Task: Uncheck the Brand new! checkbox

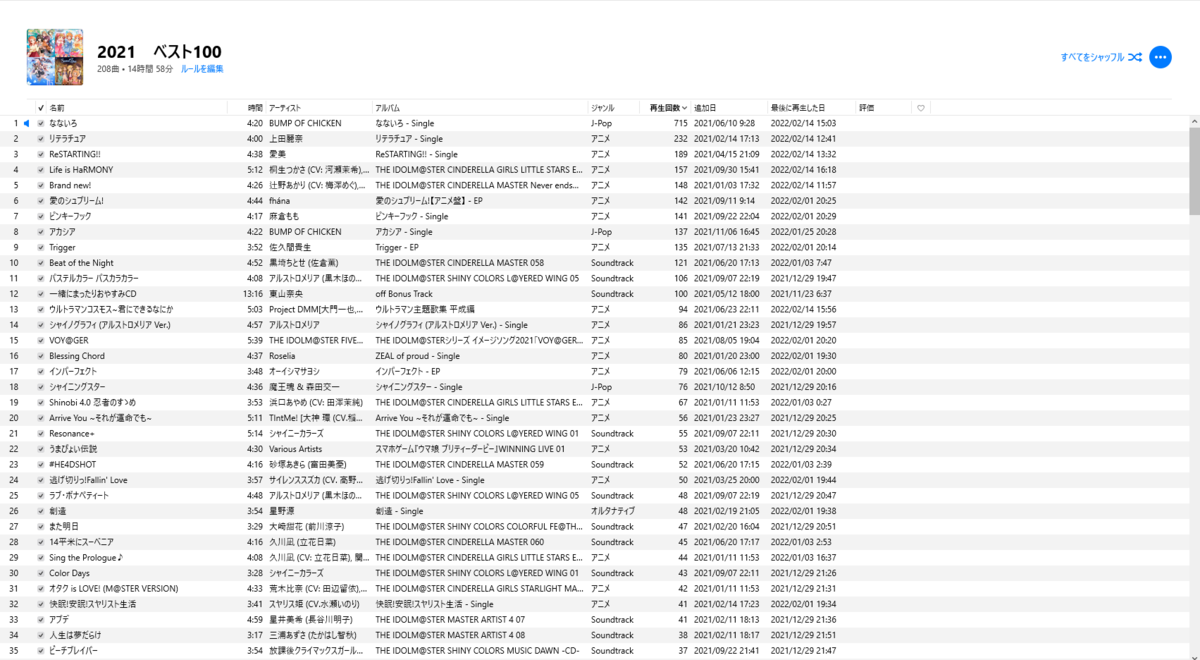Action: coord(41,185)
